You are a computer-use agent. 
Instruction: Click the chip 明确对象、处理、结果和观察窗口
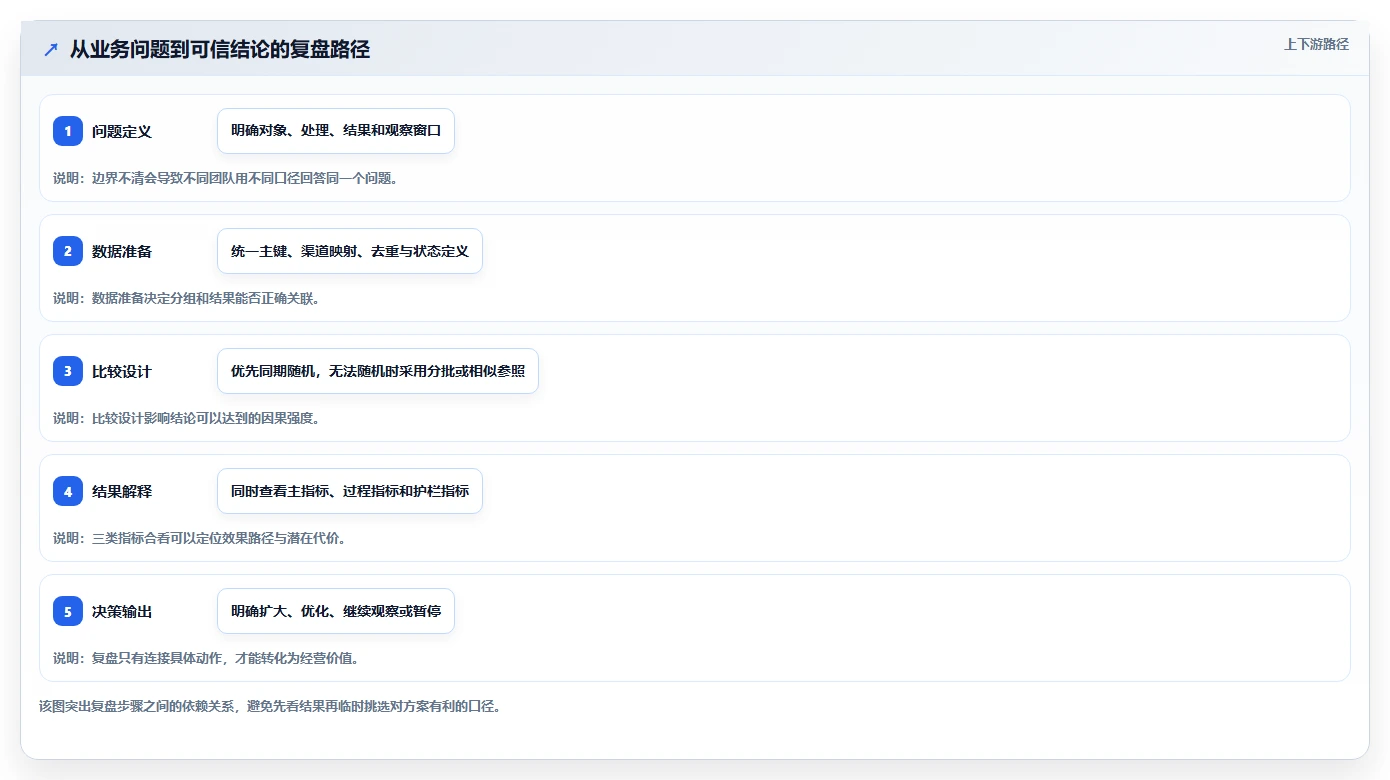click(x=336, y=131)
